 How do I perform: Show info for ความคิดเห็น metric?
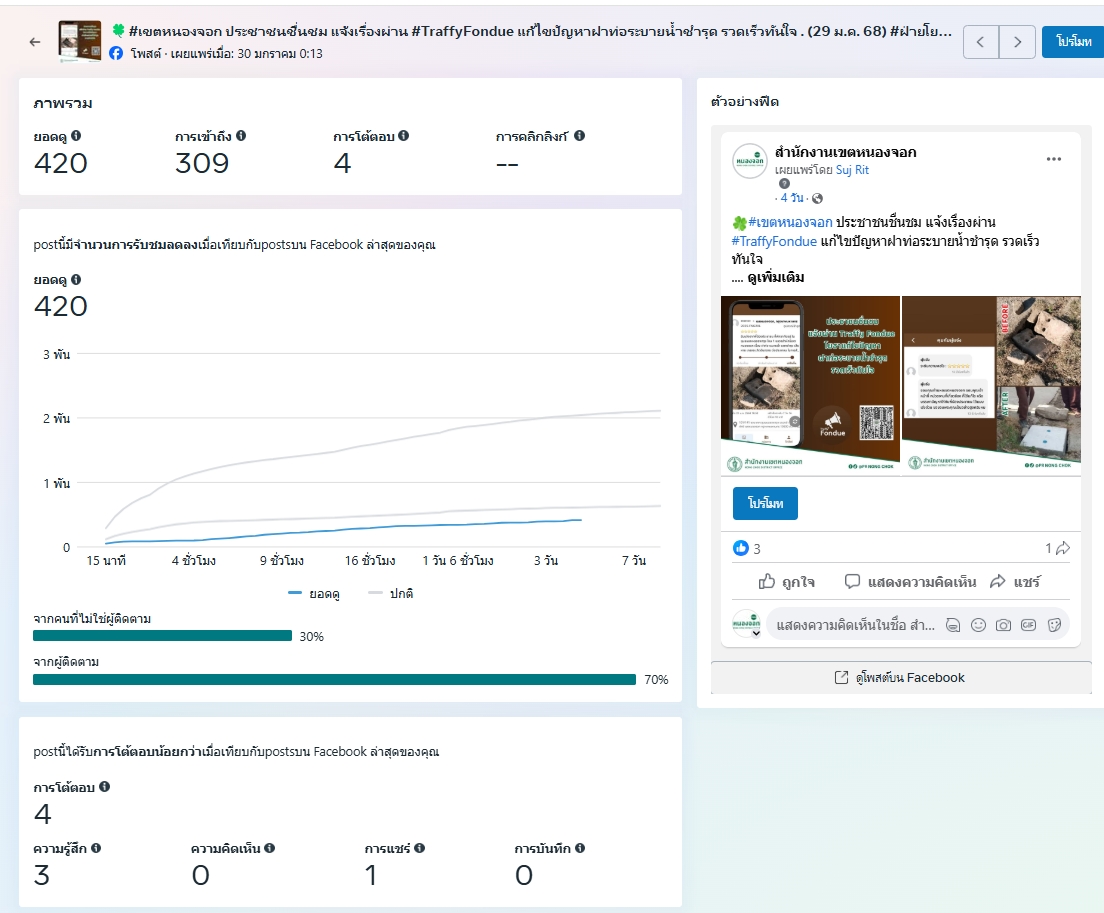coord(270,848)
